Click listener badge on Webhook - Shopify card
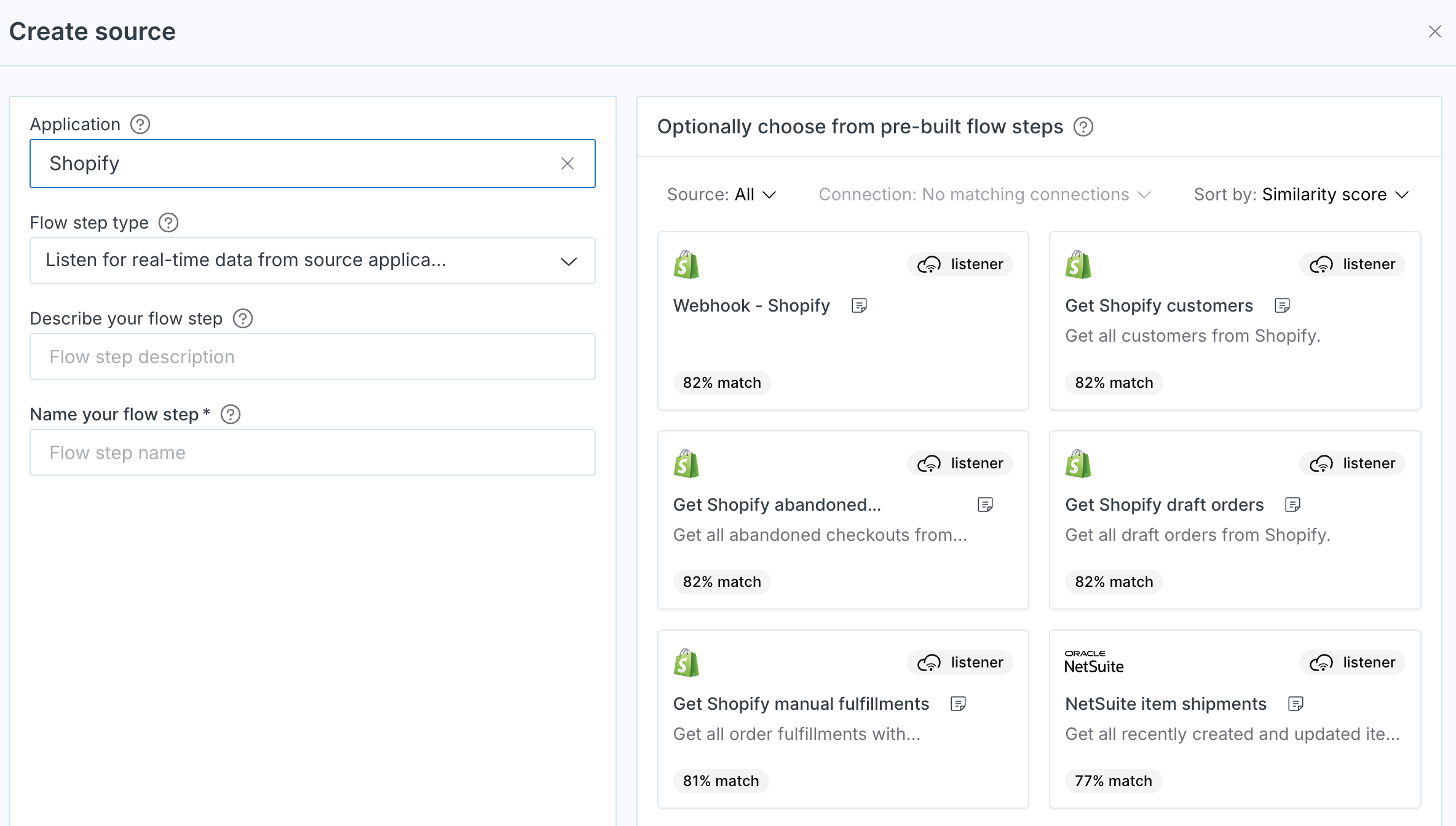1456x826 pixels. 960,264
